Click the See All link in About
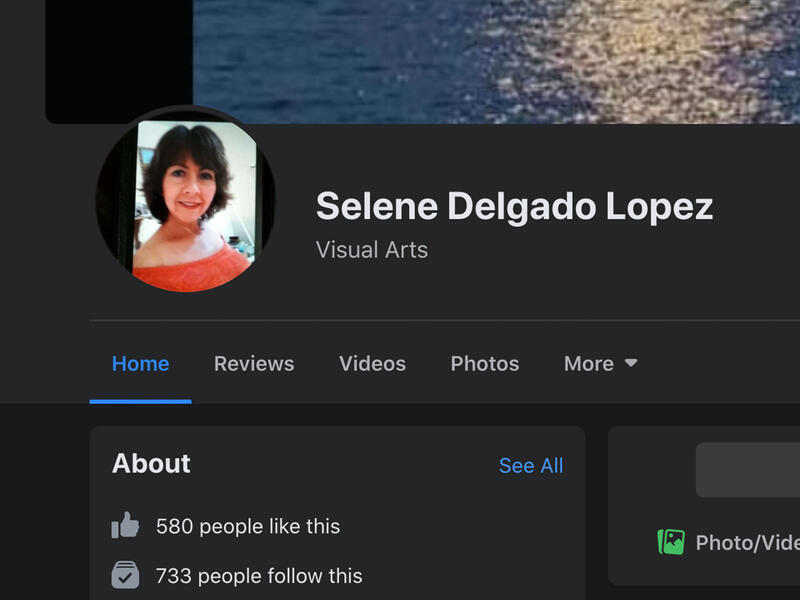Screen dimensions: 800x600 [x=531, y=466]
